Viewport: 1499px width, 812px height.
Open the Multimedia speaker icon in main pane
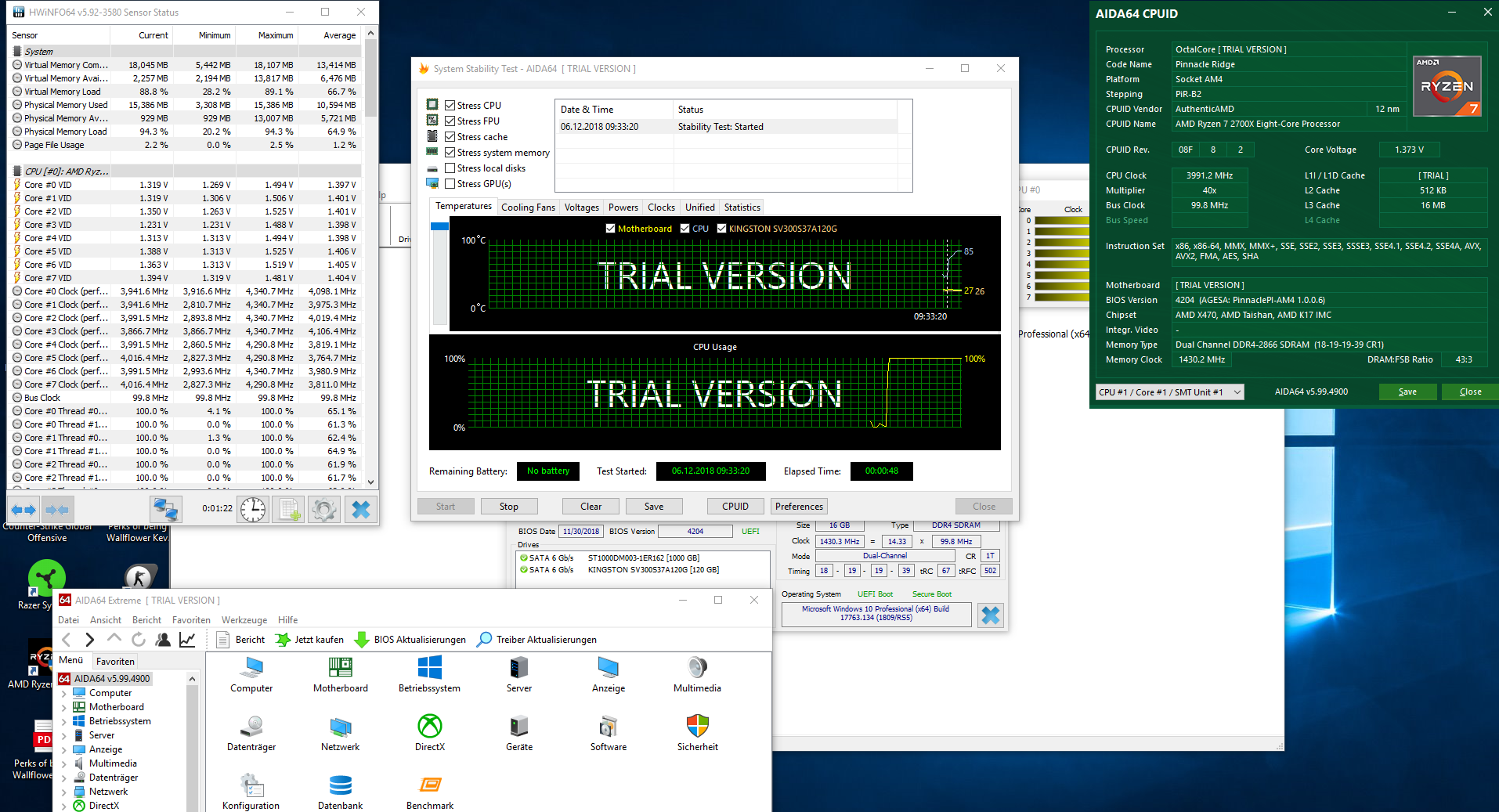click(x=697, y=675)
